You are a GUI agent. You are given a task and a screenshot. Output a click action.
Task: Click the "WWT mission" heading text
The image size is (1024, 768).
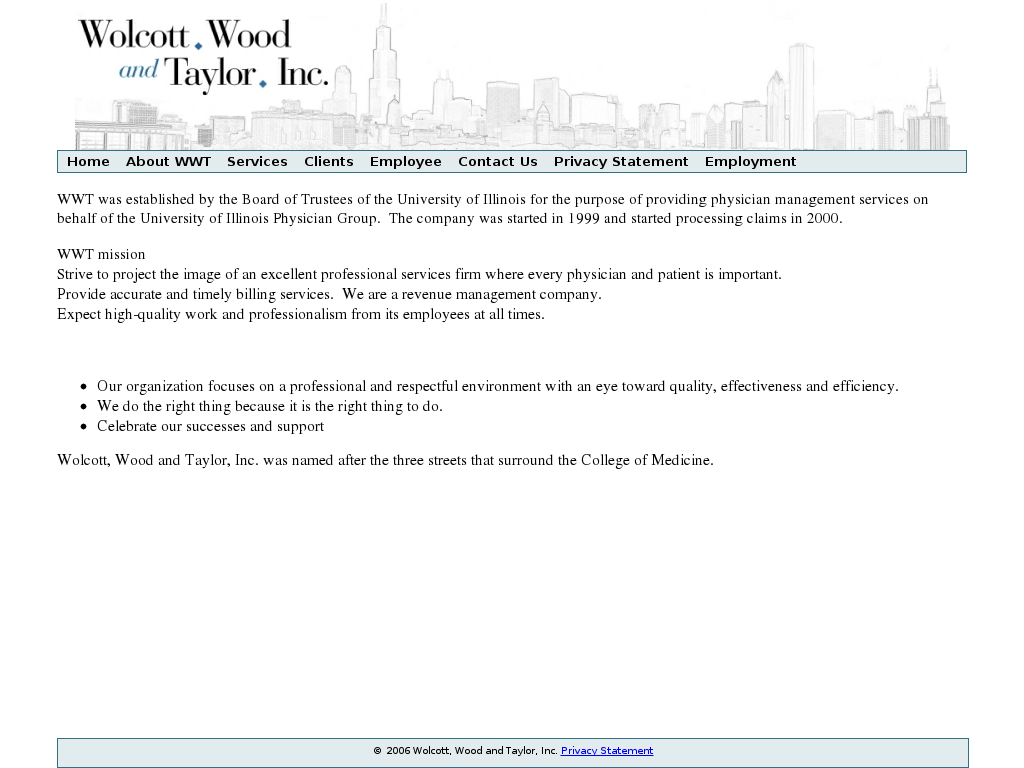click(101, 254)
